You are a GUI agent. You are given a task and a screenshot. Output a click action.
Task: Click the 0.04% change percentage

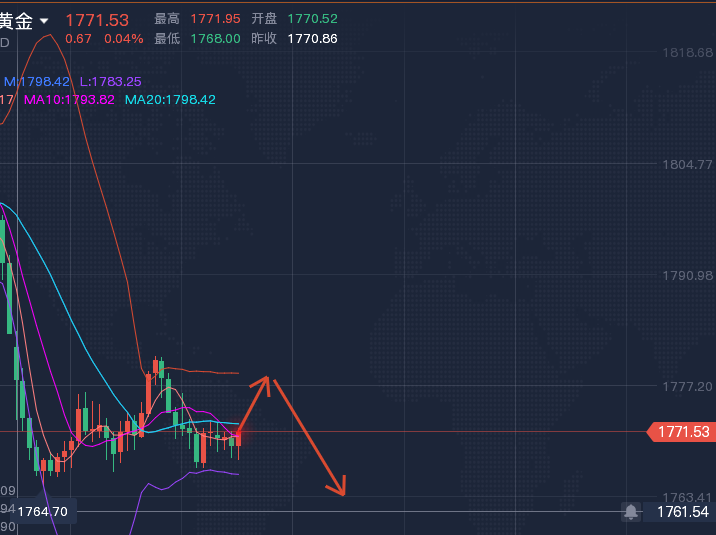pyautogui.click(x=124, y=38)
